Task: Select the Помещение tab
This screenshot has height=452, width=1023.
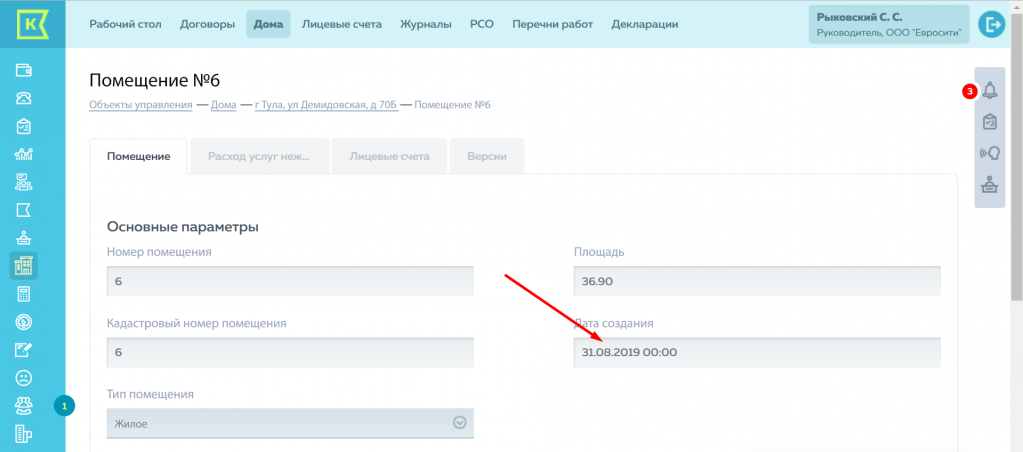Action: [x=138, y=157]
